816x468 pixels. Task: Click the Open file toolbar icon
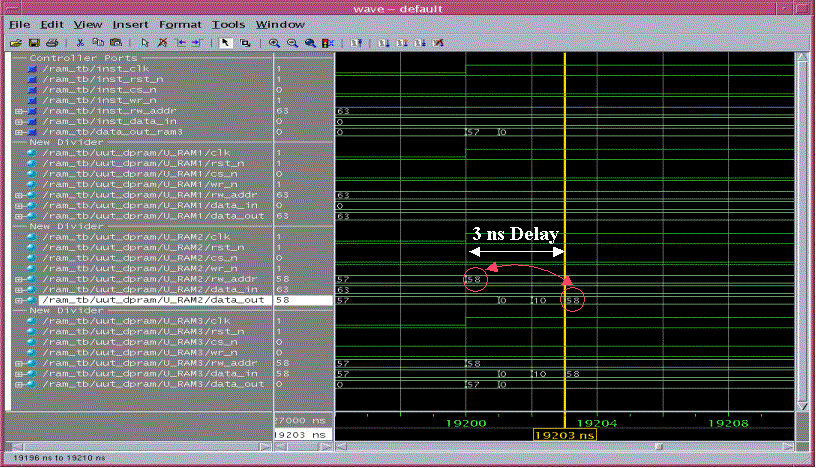coord(15,43)
